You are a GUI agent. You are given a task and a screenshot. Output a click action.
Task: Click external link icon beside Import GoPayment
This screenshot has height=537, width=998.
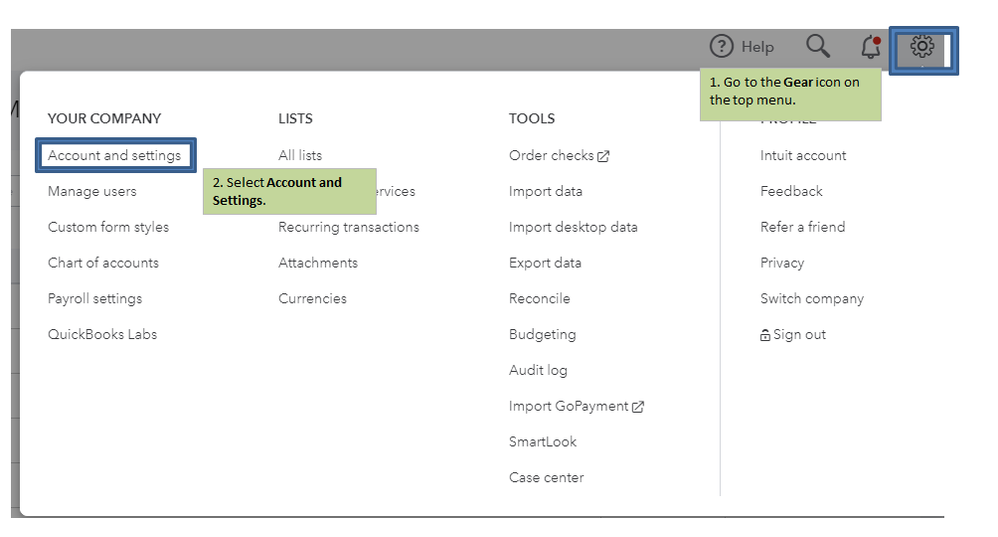[x=638, y=407]
